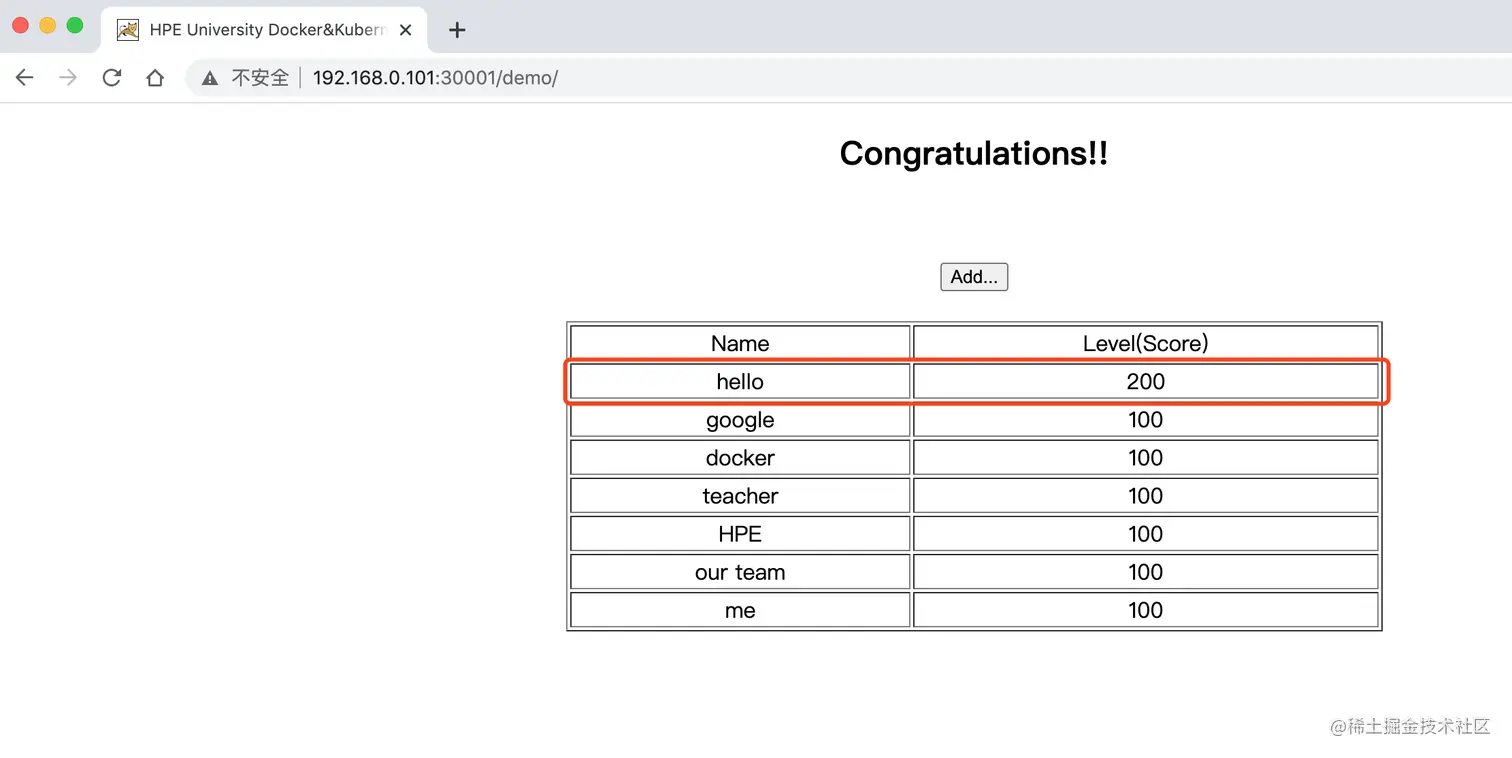Select the HPE name cell

coord(740,533)
